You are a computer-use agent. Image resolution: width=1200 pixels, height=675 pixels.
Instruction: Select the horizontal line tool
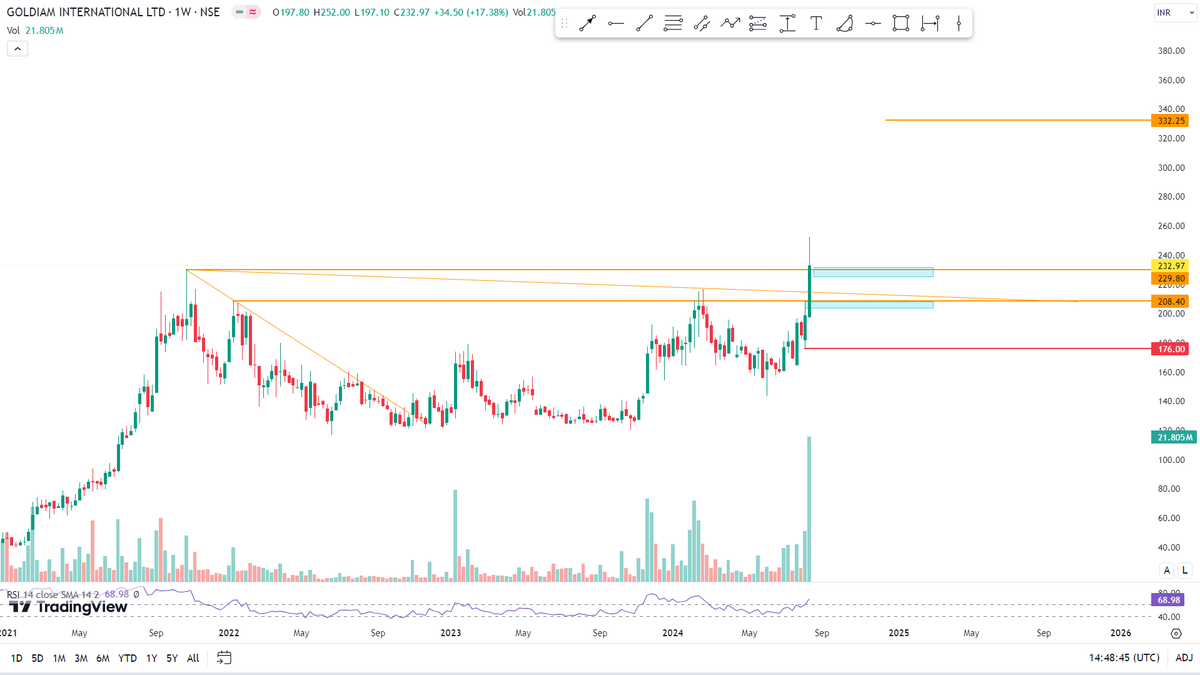[x=873, y=23]
